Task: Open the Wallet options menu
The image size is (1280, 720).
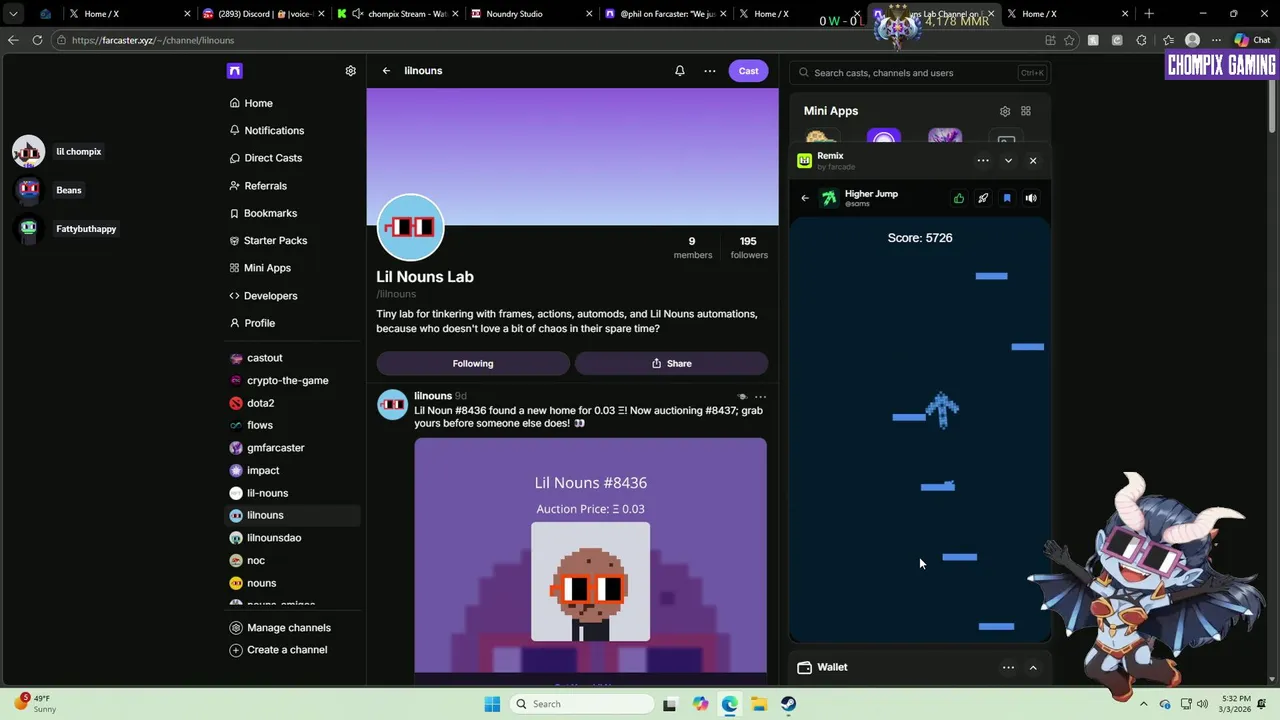Action: click(x=1008, y=668)
